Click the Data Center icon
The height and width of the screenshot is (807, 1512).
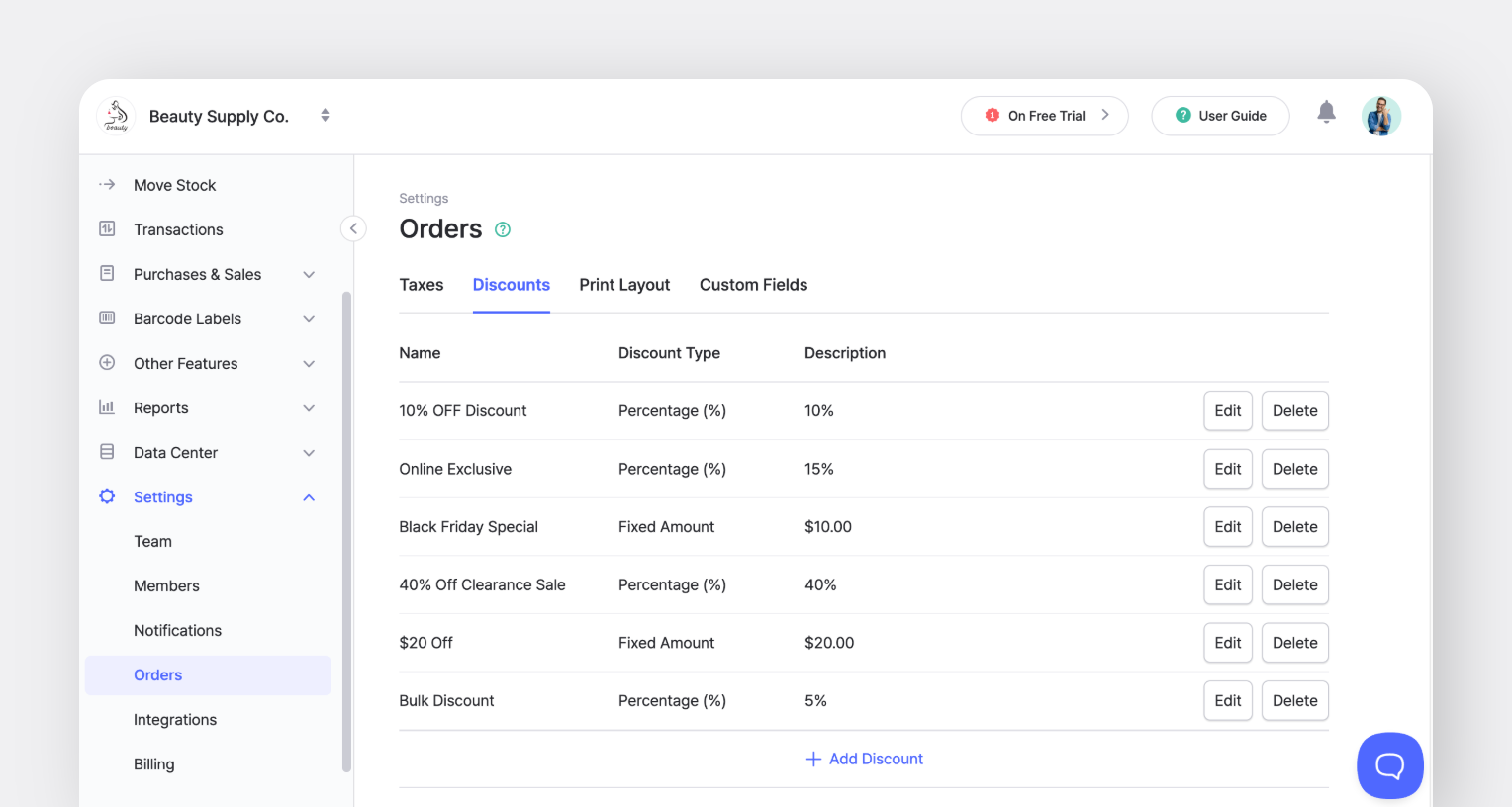coord(106,452)
